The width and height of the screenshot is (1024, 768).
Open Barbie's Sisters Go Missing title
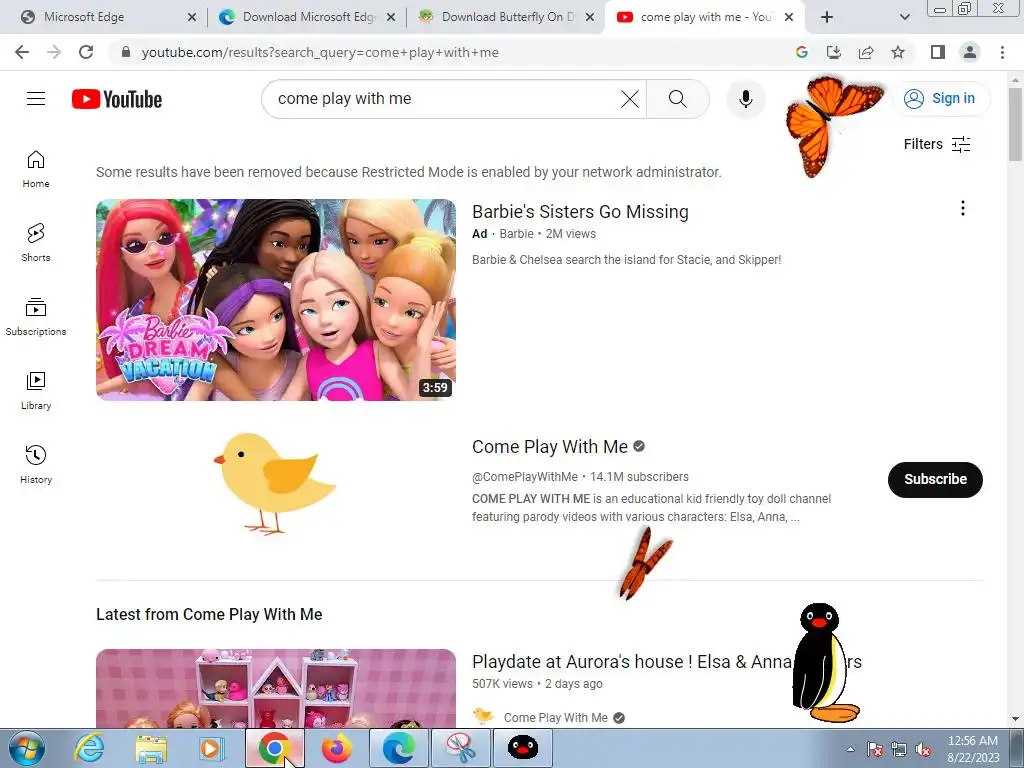[x=580, y=212]
